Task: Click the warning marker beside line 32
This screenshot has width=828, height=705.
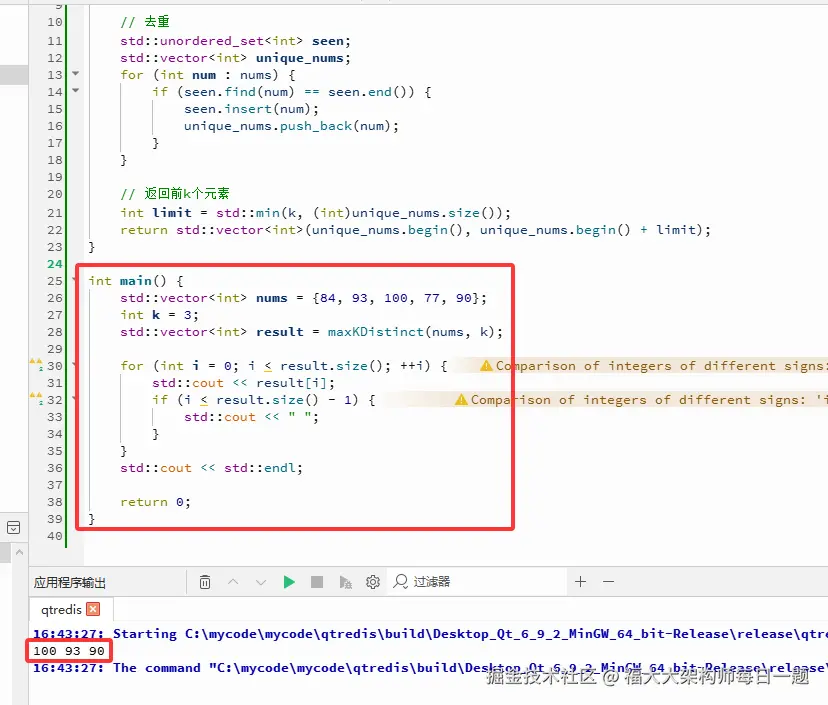Action: click(x=36, y=399)
